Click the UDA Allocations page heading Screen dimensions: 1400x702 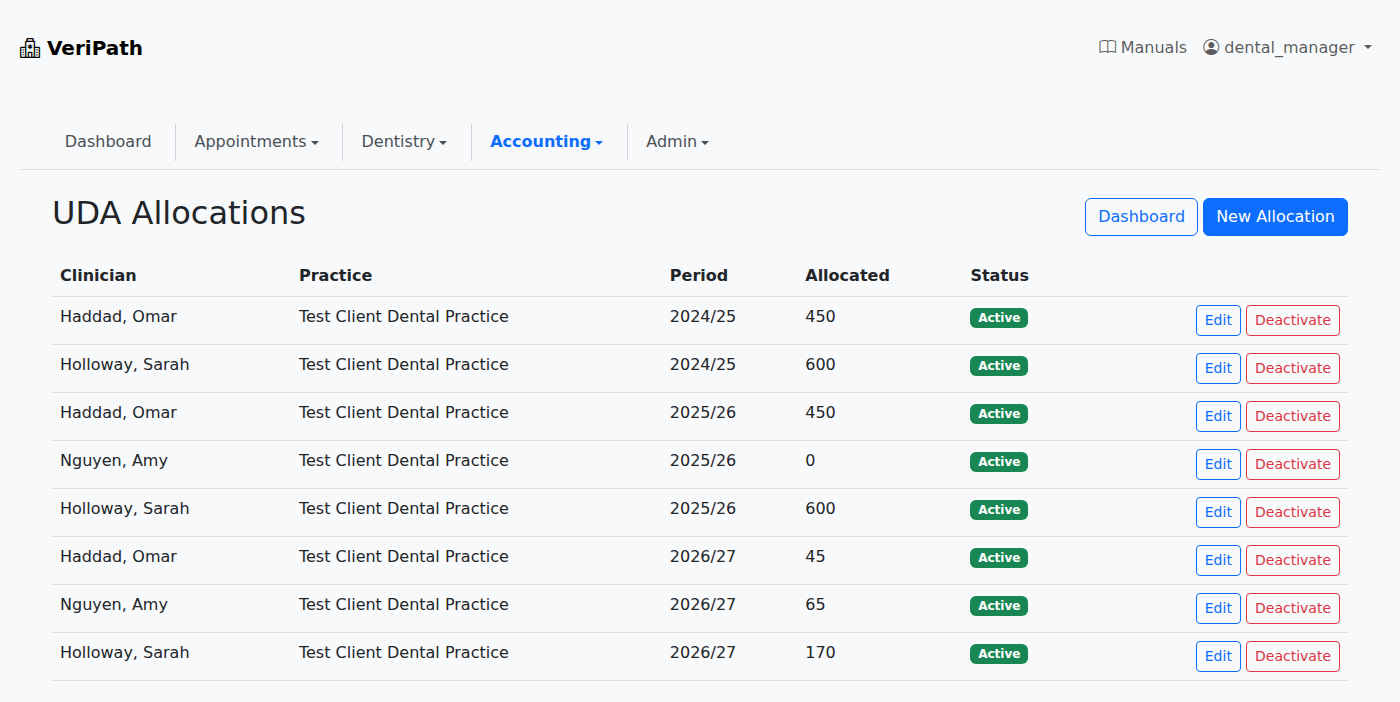[x=179, y=213]
